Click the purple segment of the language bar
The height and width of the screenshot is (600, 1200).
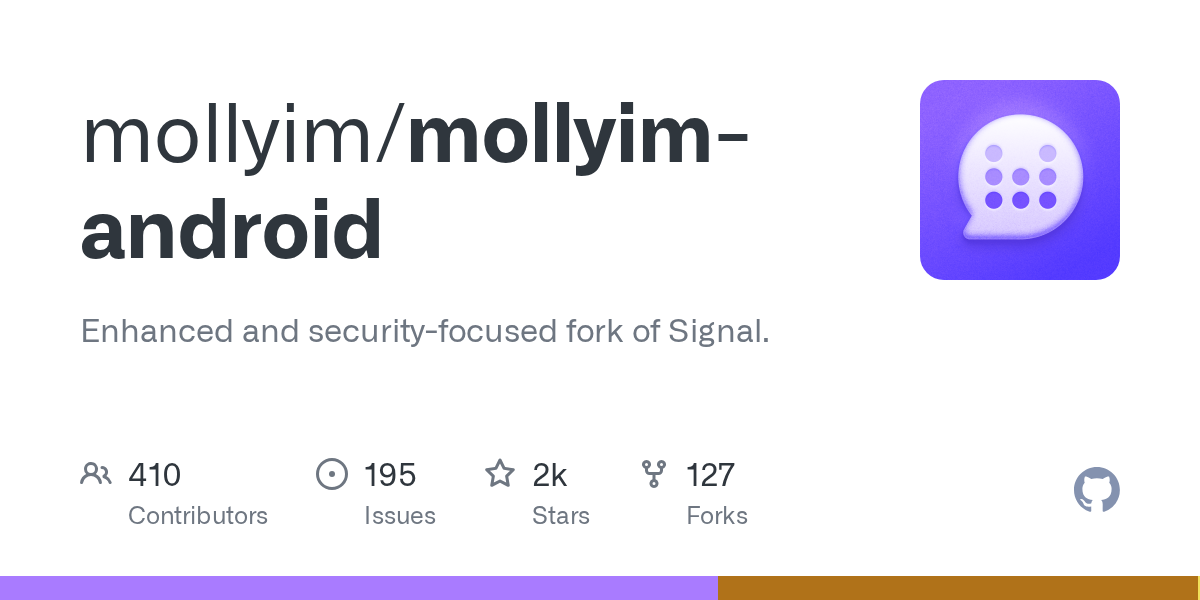358,588
